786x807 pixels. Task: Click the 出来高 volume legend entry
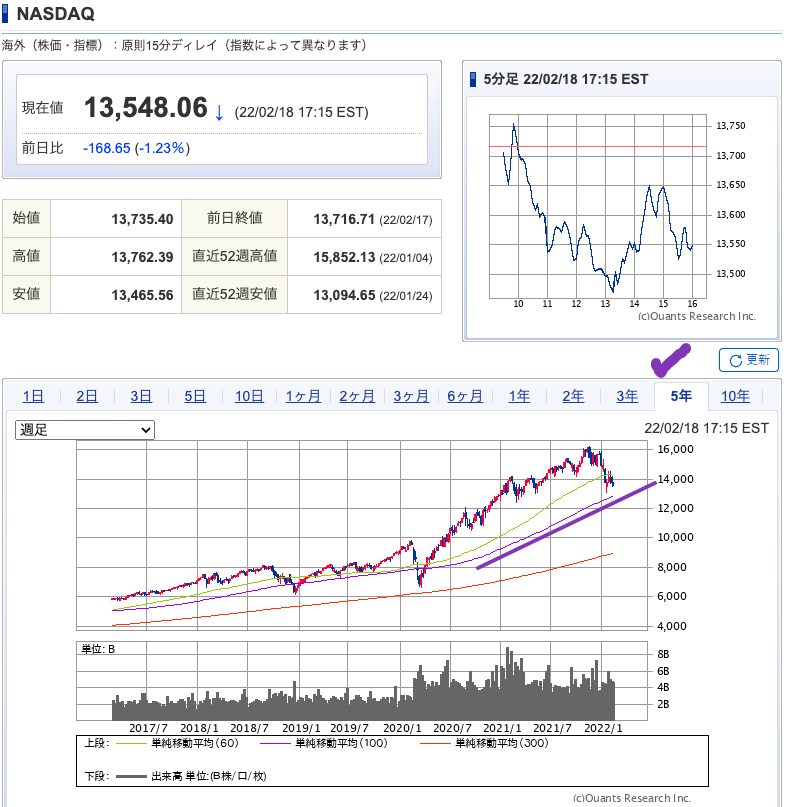tap(191, 776)
